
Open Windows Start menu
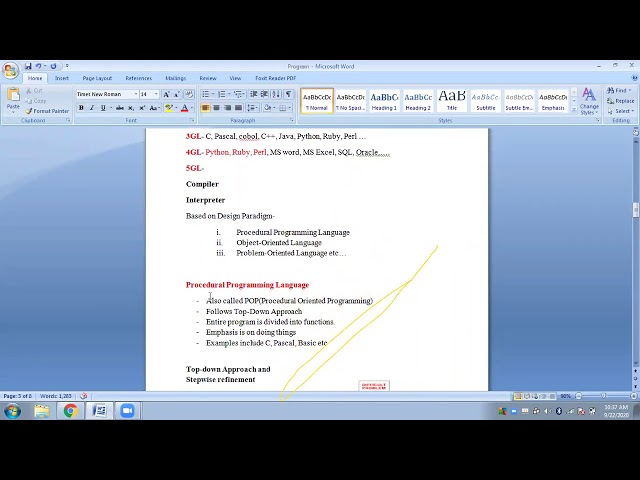tap(12, 411)
